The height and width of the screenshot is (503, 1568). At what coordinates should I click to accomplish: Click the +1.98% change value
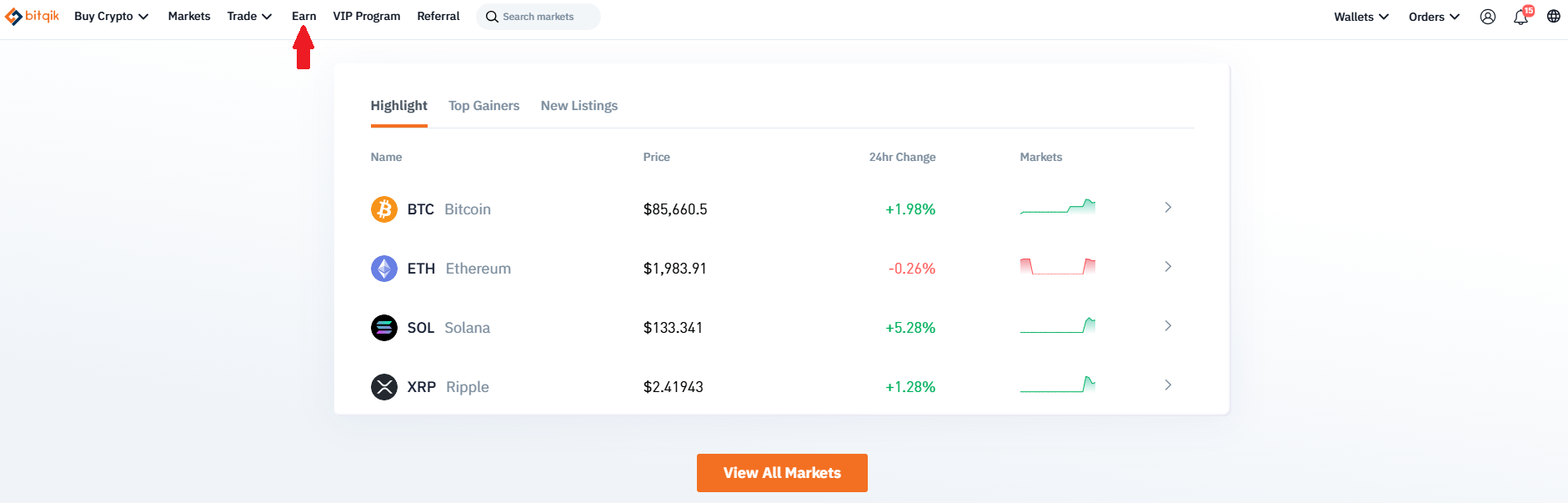(910, 209)
